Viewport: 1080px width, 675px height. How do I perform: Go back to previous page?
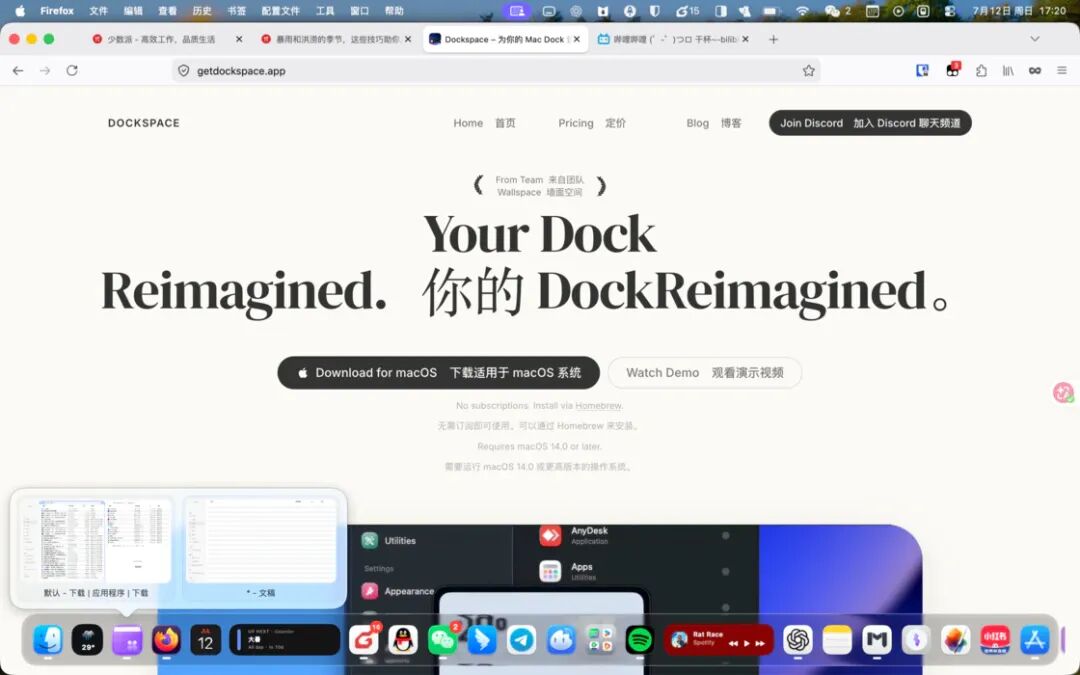point(18,70)
